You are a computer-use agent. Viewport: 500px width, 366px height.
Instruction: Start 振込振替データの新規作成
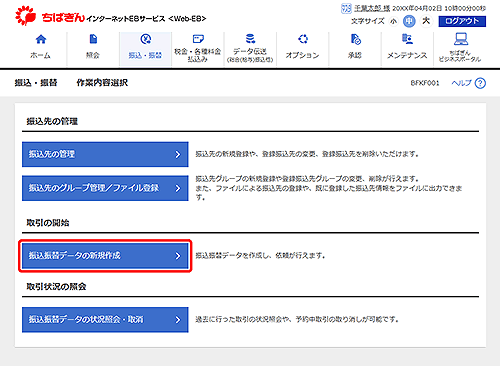[105, 256]
